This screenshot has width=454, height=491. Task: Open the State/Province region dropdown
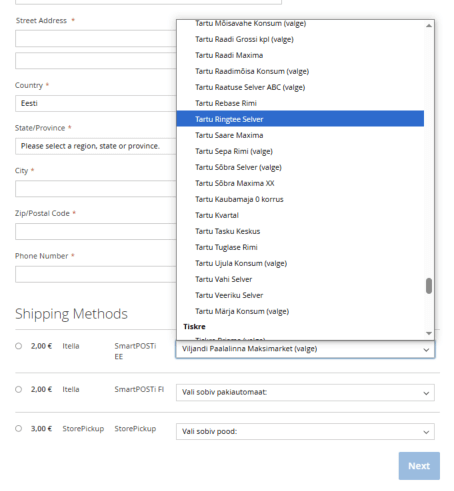pyautogui.click(x=96, y=146)
